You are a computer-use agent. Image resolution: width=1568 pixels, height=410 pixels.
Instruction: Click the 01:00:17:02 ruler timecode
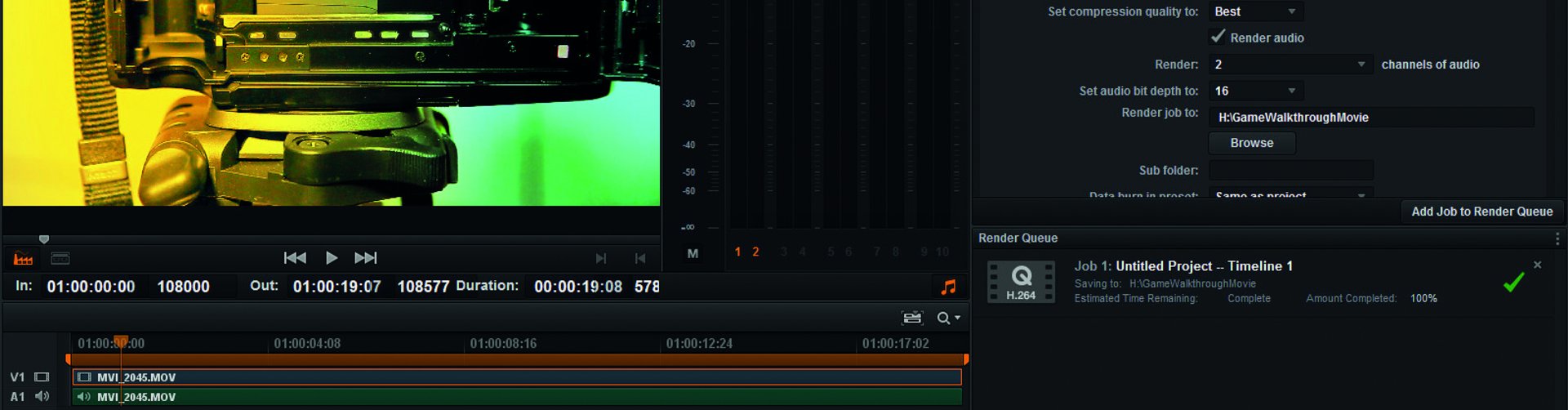point(895,344)
